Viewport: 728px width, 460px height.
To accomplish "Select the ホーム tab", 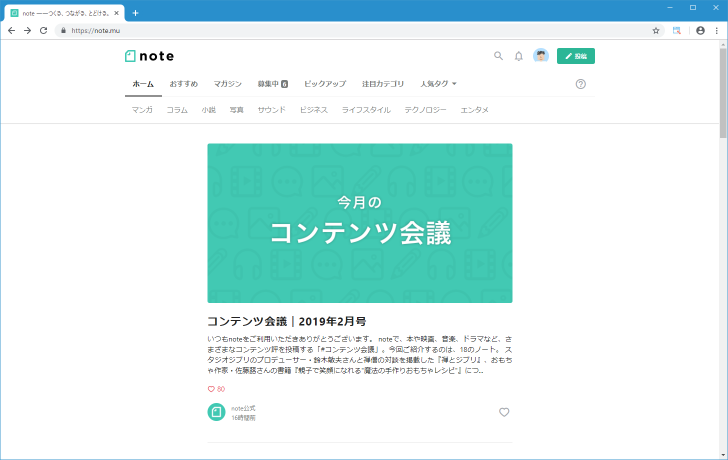I will (x=143, y=84).
